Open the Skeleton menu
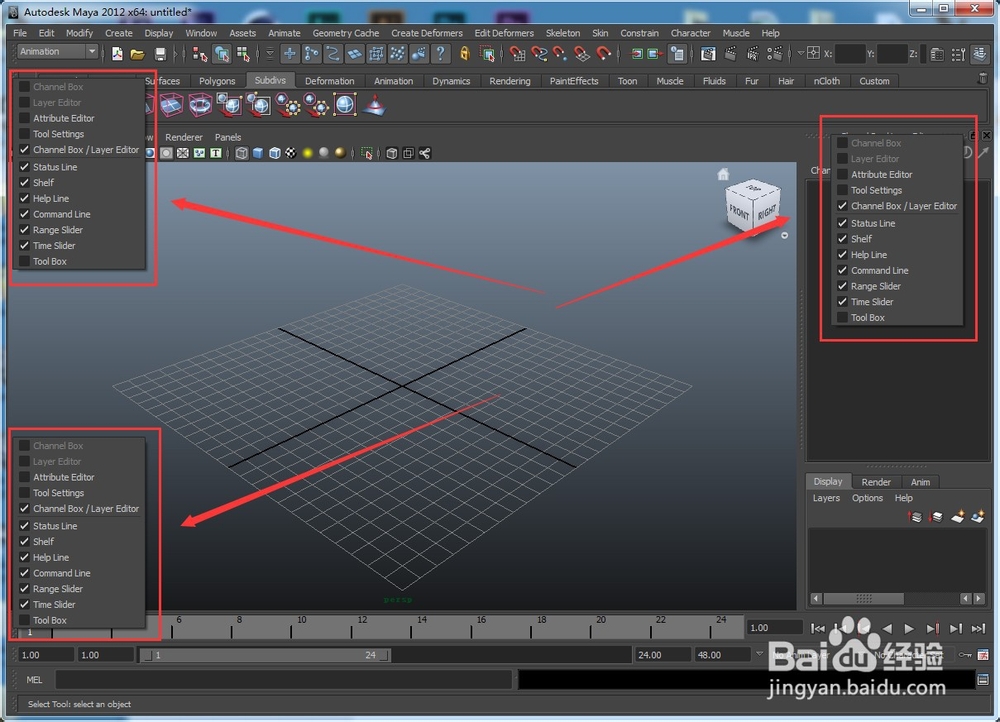The width and height of the screenshot is (1000, 722). 562,33
